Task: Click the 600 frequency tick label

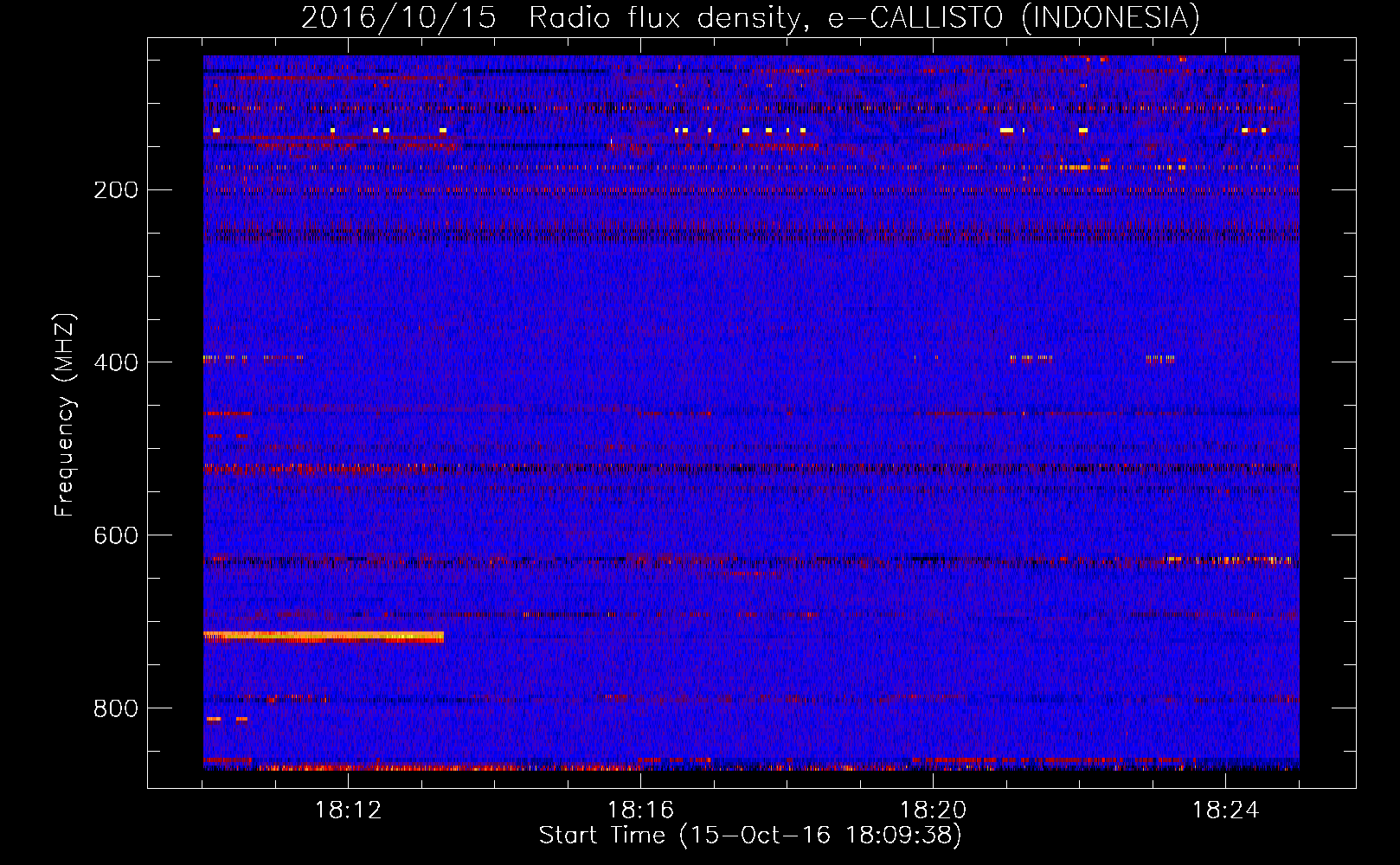Action: (x=116, y=535)
